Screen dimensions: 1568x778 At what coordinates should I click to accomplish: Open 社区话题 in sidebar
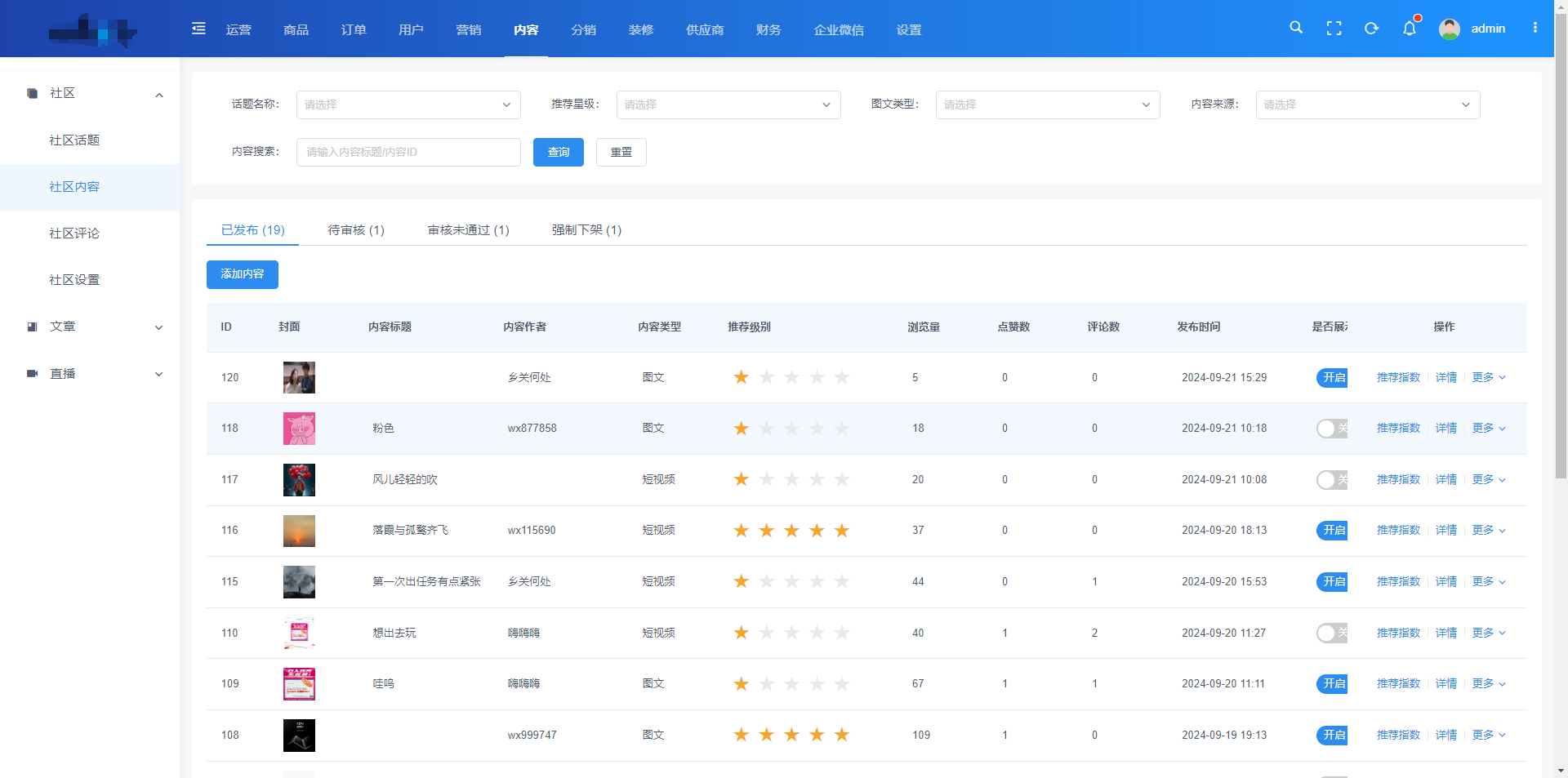[74, 140]
